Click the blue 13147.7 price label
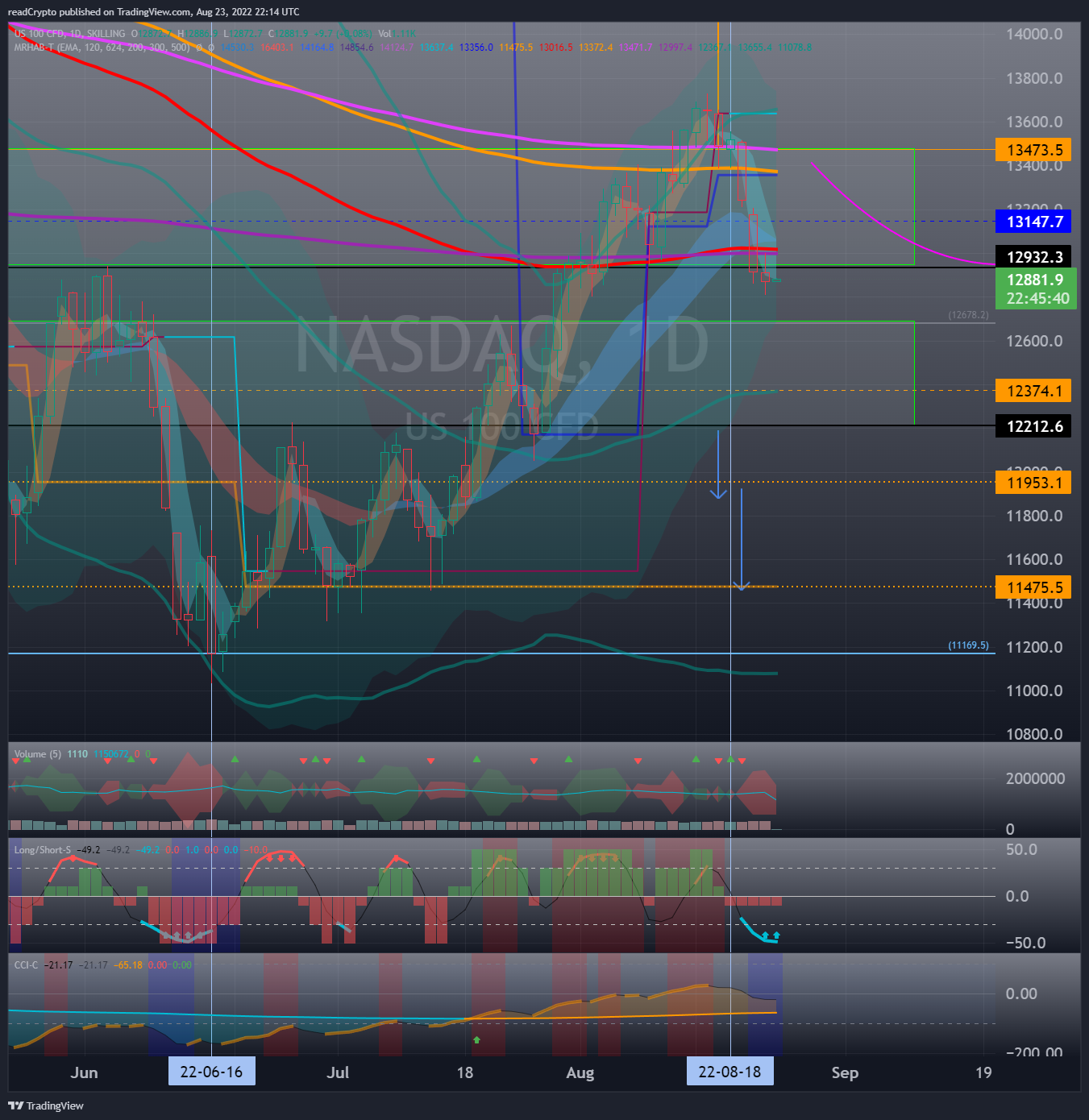The height and width of the screenshot is (1120, 1089). click(x=1033, y=222)
